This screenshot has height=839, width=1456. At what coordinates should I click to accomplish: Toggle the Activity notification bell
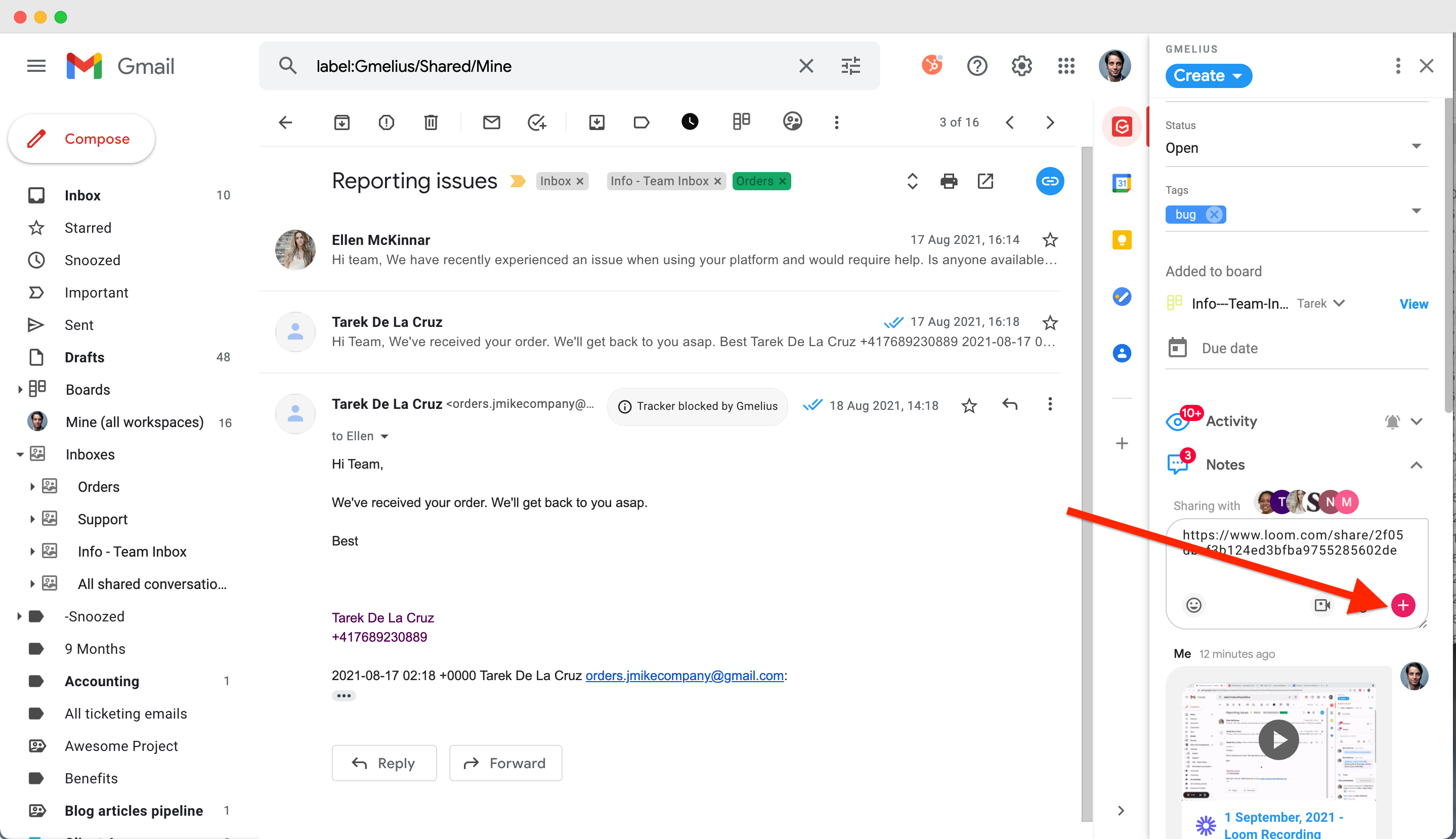[x=1392, y=422]
